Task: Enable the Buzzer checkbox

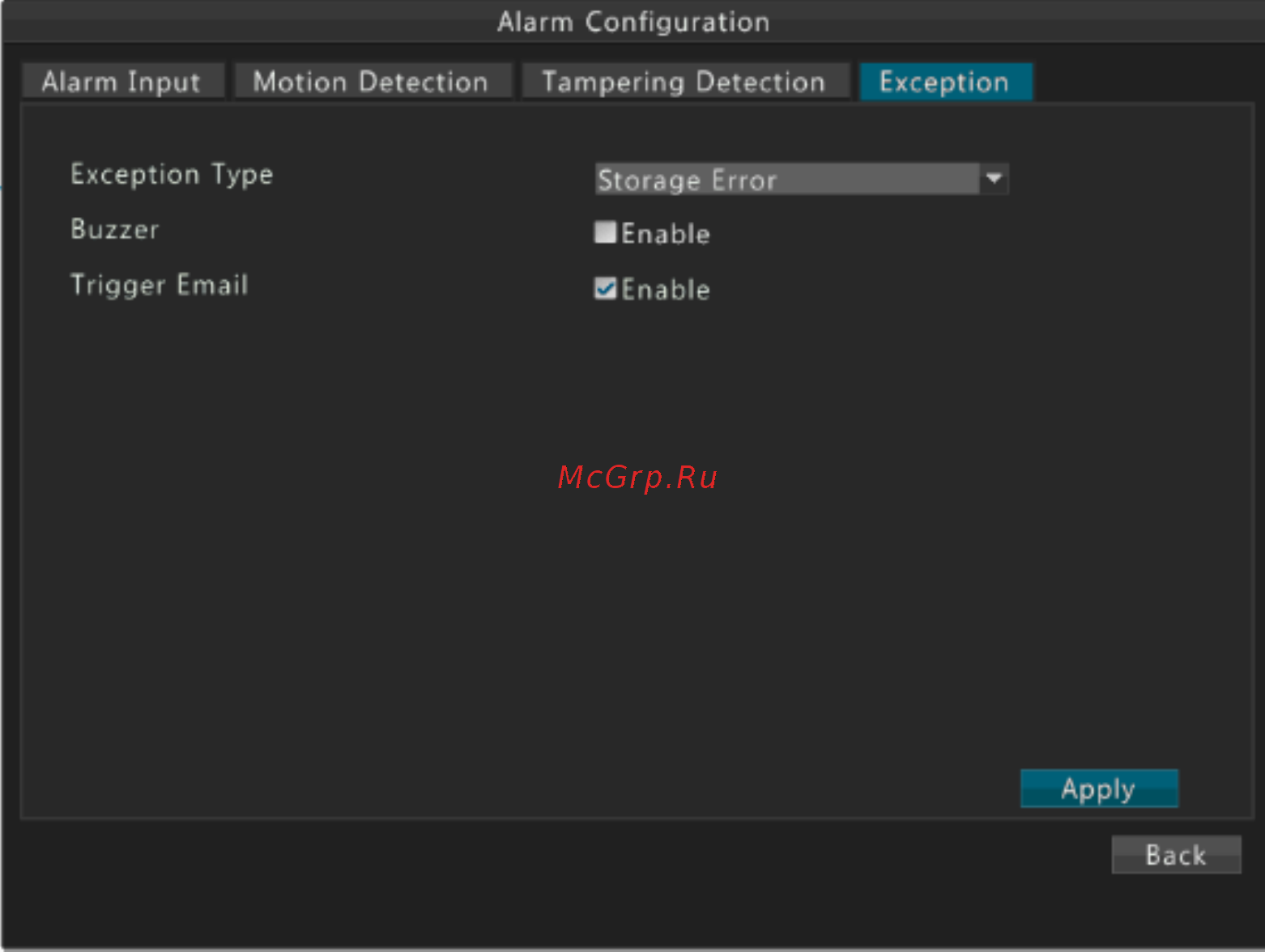Action: point(605,233)
